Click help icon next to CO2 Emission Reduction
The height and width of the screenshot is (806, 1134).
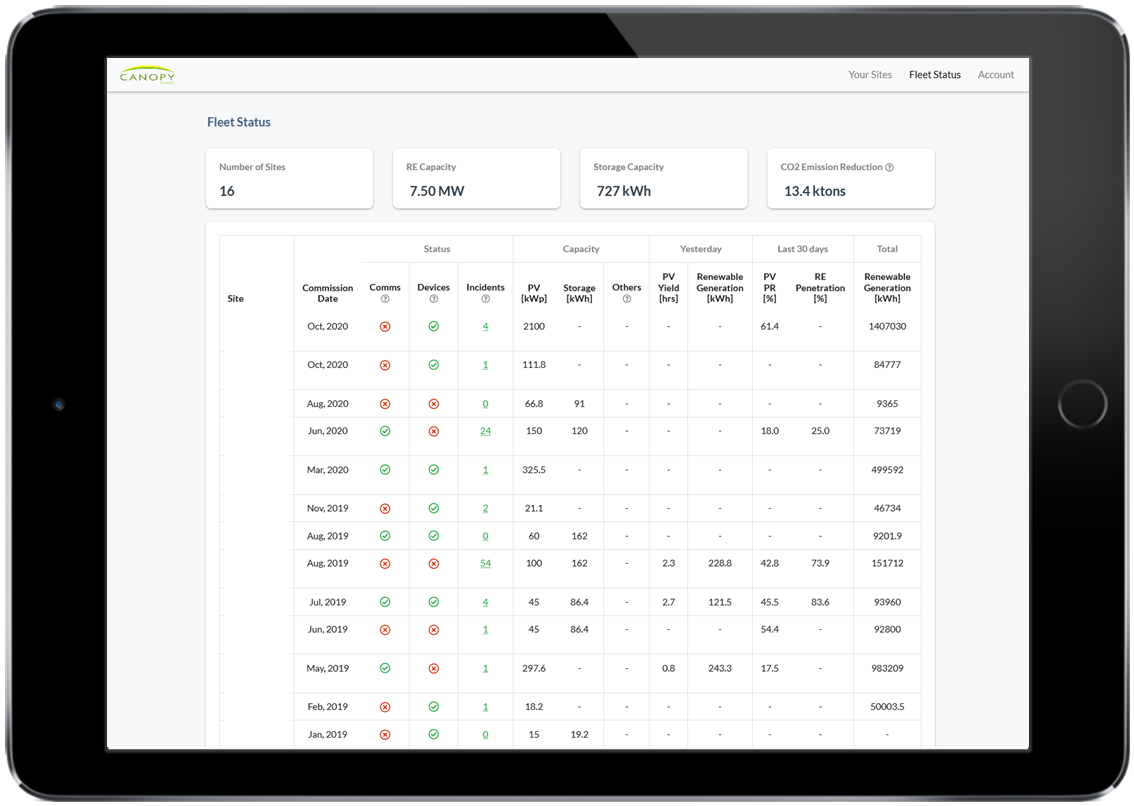tap(889, 168)
